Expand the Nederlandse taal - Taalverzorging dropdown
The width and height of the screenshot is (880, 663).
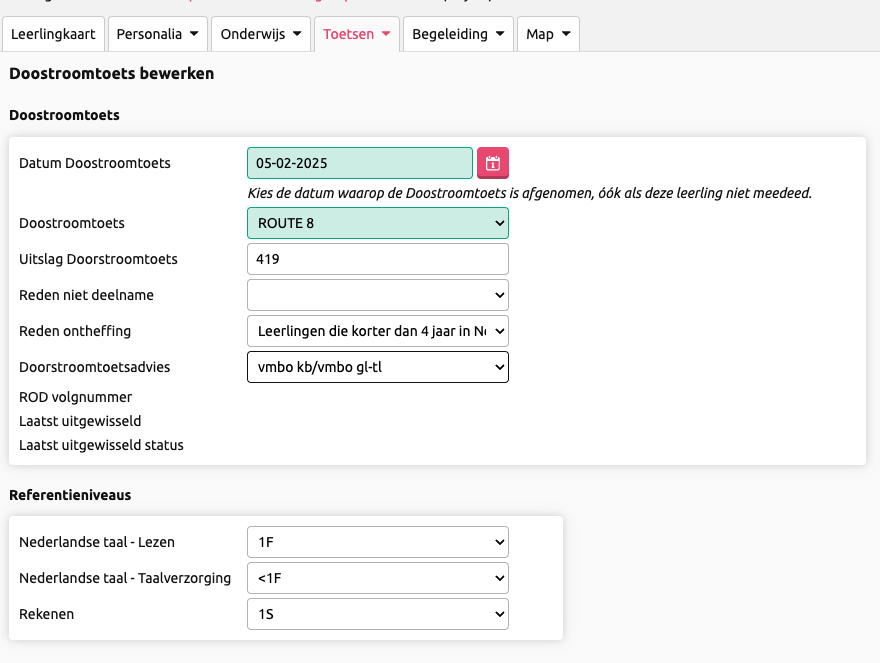click(x=378, y=578)
